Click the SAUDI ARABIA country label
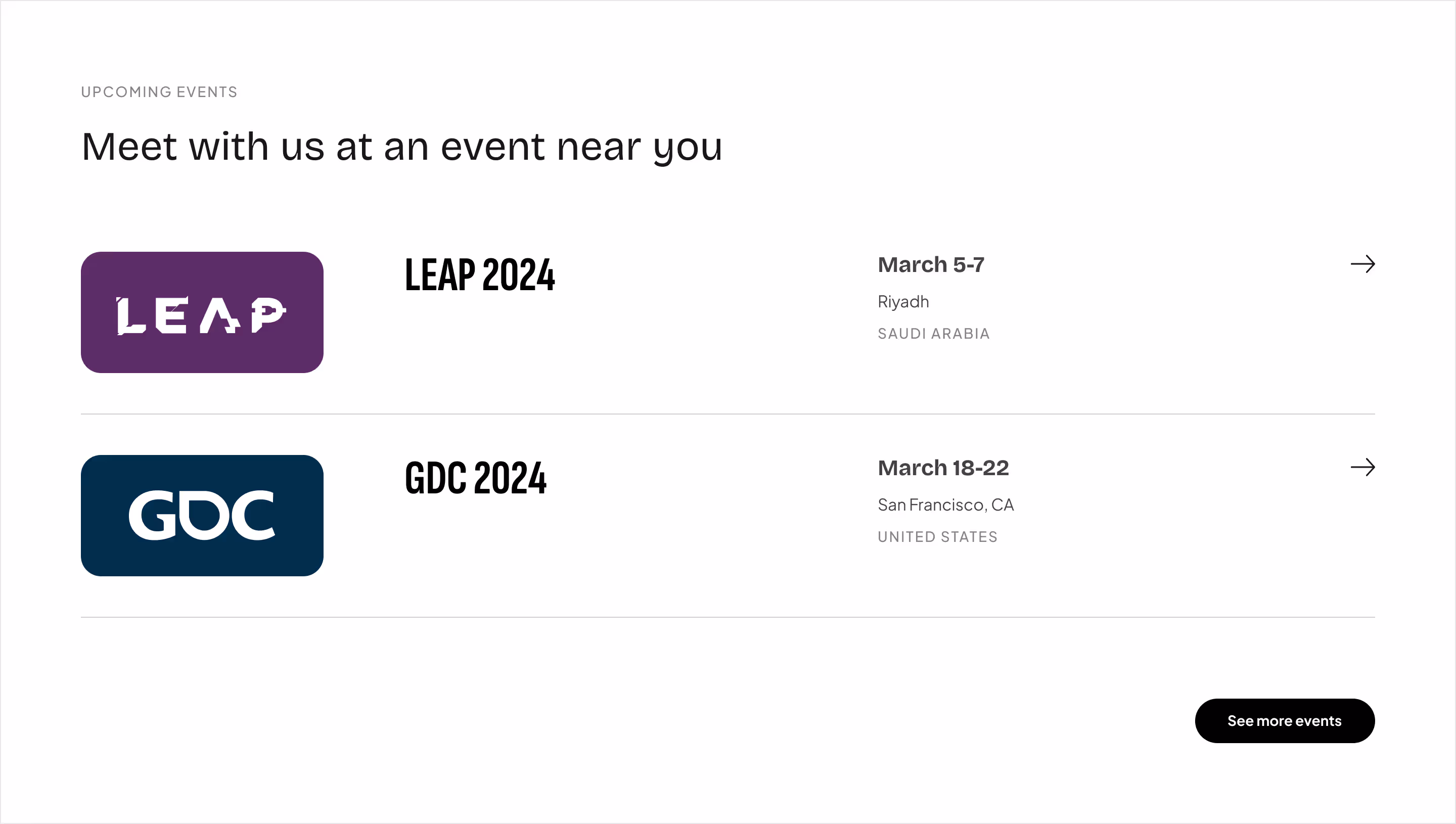Viewport: 1456px width, 824px height. pos(934,334)
